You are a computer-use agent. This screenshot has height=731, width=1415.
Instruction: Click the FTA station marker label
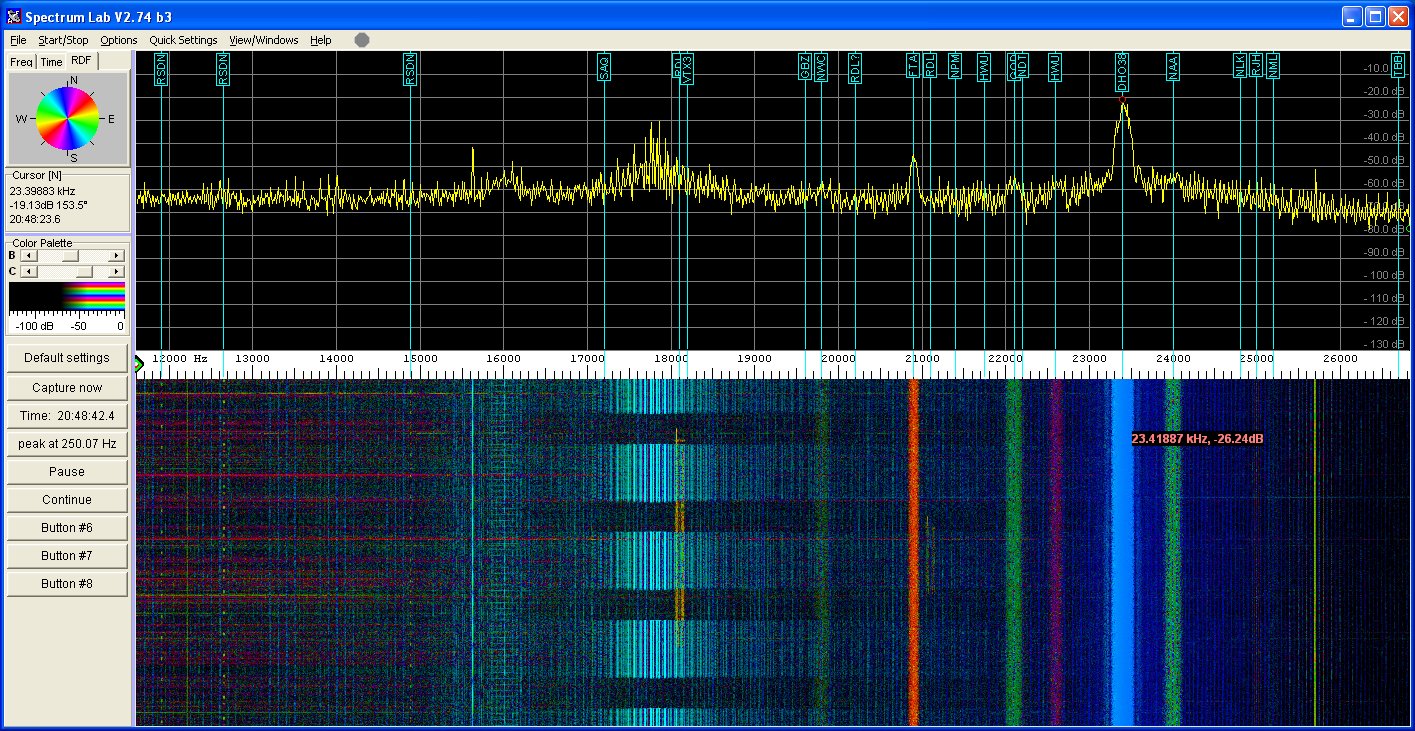coord(913,66)
